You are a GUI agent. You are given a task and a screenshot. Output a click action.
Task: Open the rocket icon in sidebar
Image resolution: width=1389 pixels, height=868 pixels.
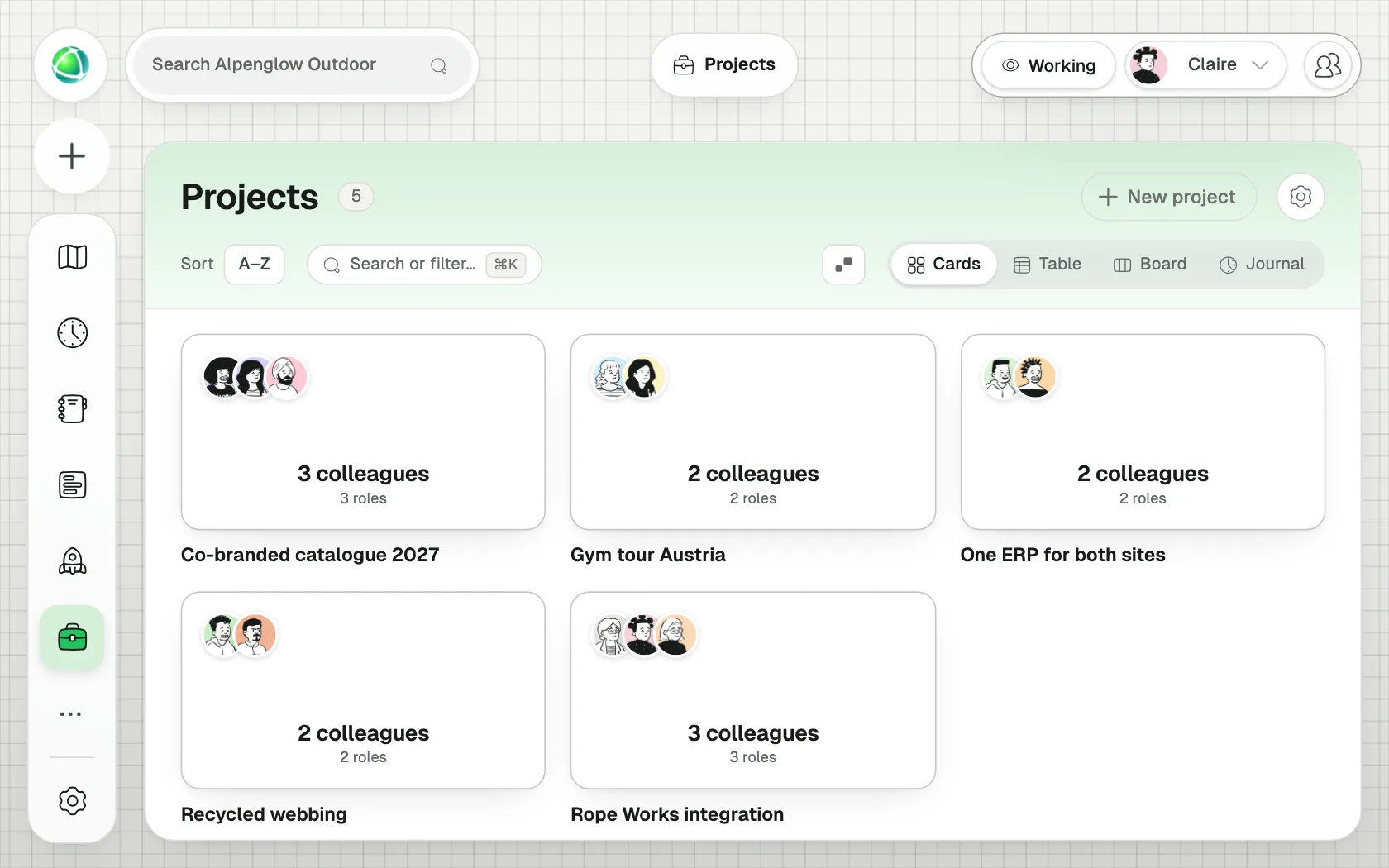(73, 561)
